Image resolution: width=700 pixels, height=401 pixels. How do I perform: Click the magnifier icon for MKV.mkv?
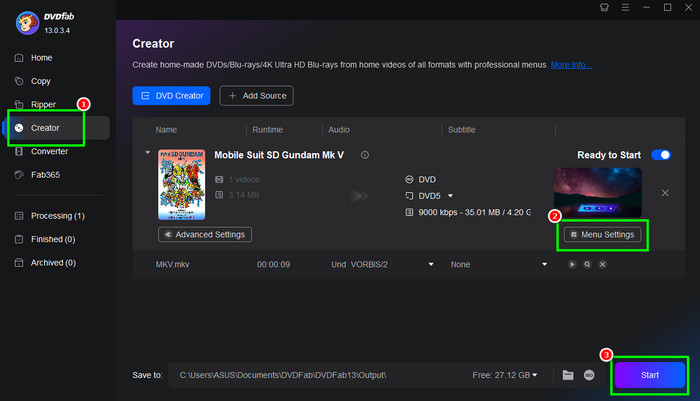pyautogui.click(x=587, y=264)
